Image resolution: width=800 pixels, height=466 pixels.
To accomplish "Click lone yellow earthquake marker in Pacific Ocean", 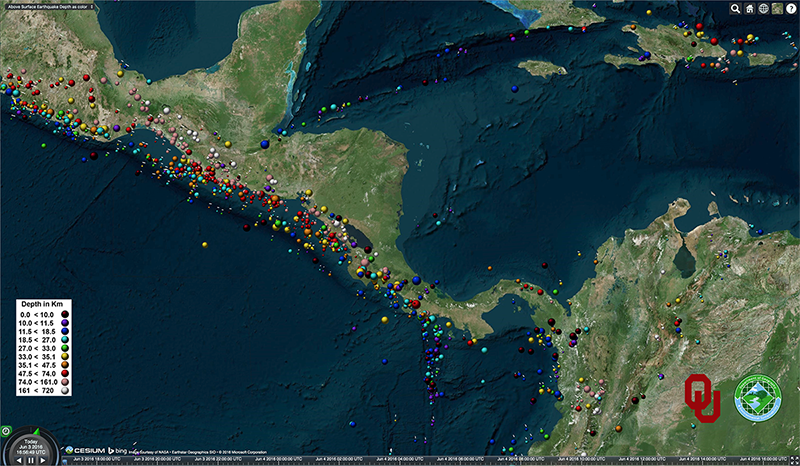I will click(205, 245).
